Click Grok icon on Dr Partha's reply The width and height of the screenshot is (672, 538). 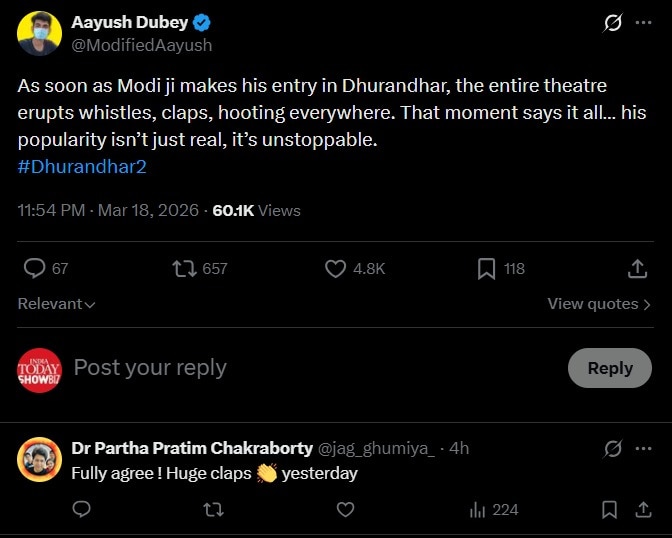coord(613,448)
